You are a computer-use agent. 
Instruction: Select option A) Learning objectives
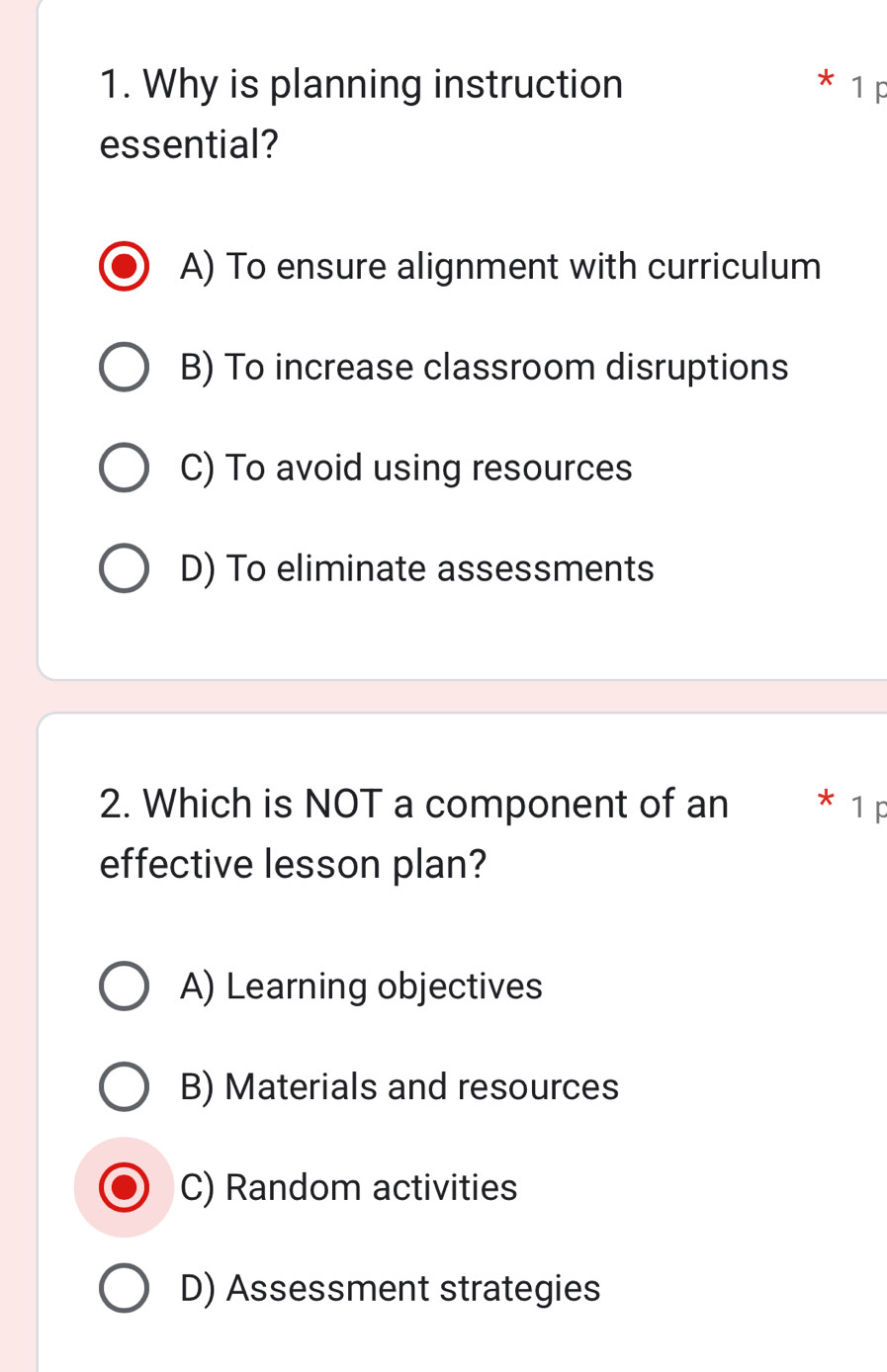pos(123,985)
